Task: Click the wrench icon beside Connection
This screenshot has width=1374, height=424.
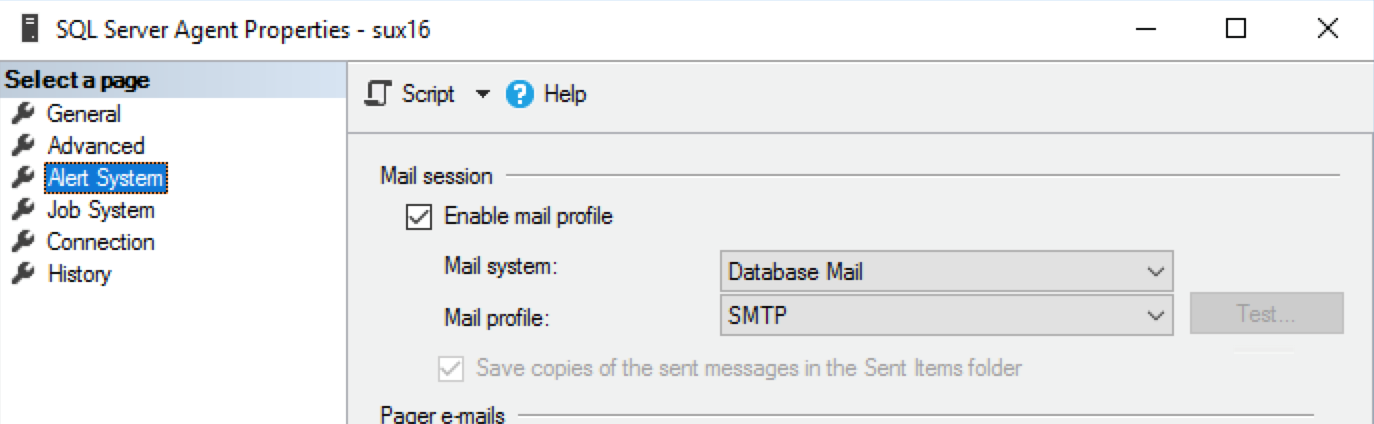Action: coord(22,242)
